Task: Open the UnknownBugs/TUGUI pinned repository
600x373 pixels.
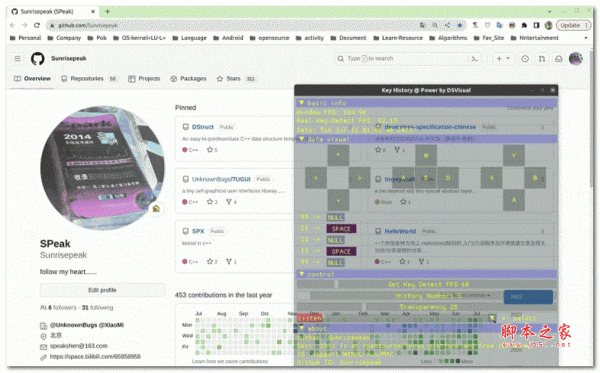Action: coord(221,179)
